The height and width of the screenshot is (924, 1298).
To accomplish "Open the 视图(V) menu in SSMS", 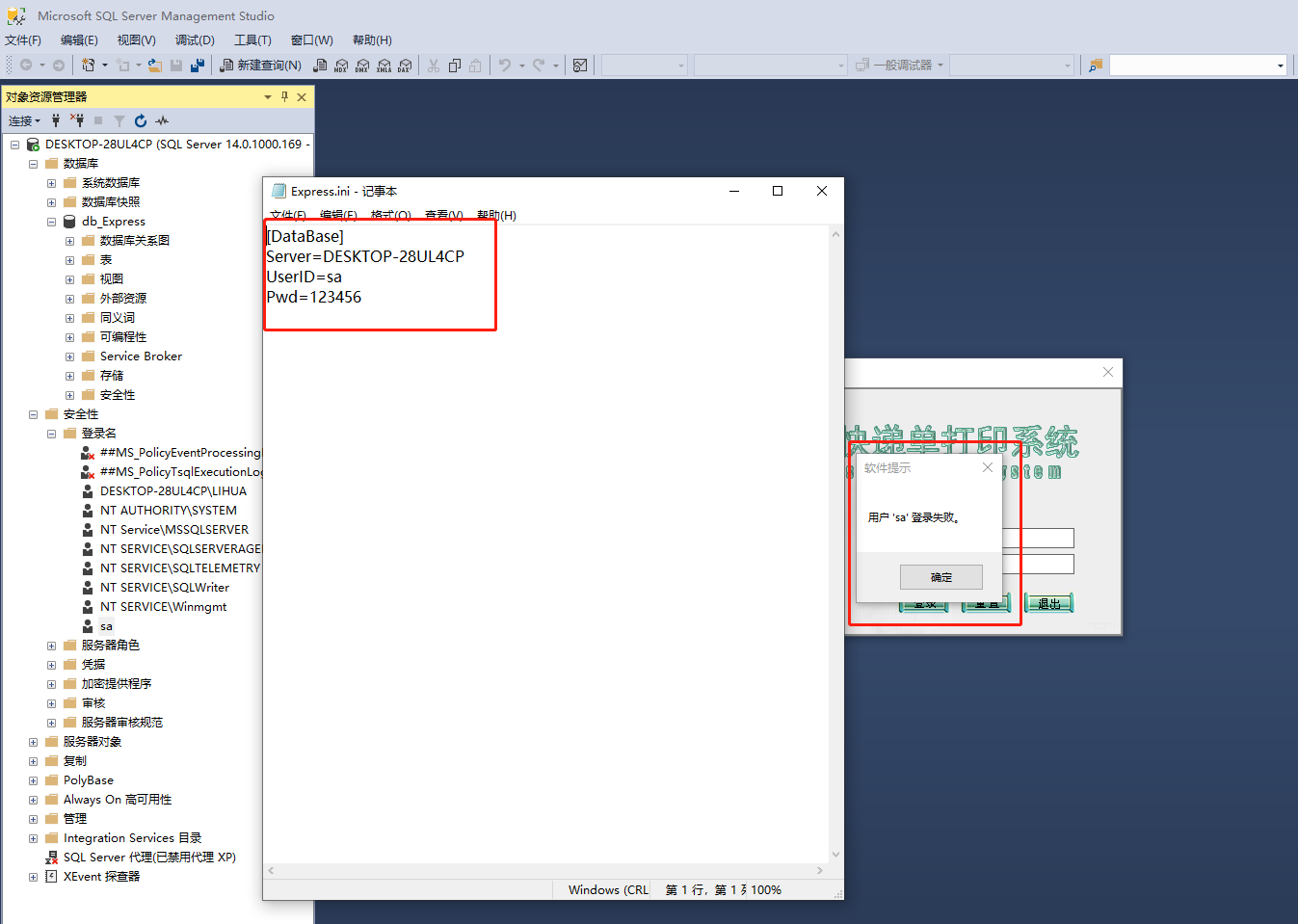I will tap(136, 40).
